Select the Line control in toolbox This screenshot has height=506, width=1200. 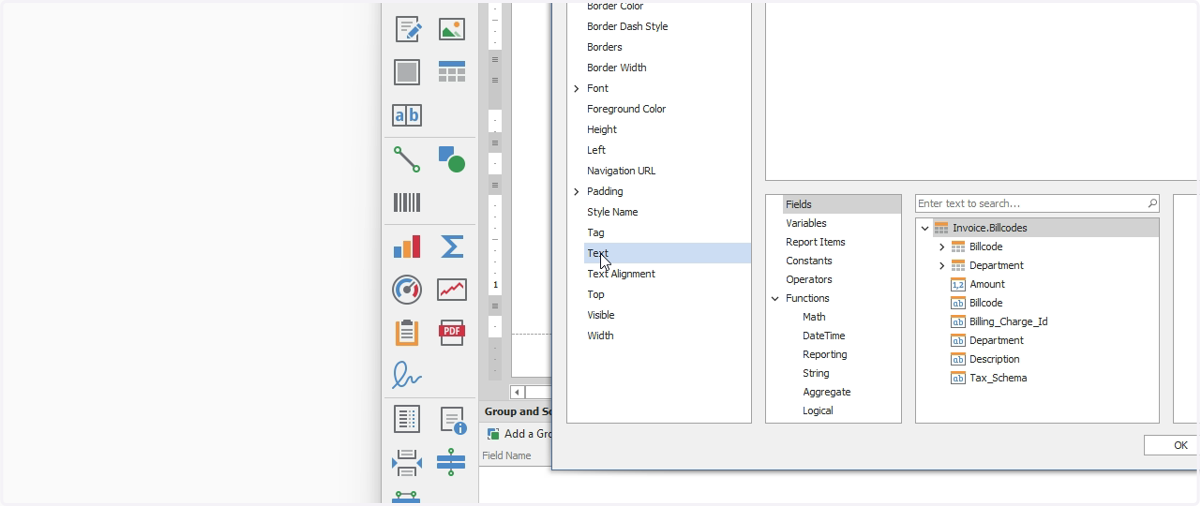(407, 159)
